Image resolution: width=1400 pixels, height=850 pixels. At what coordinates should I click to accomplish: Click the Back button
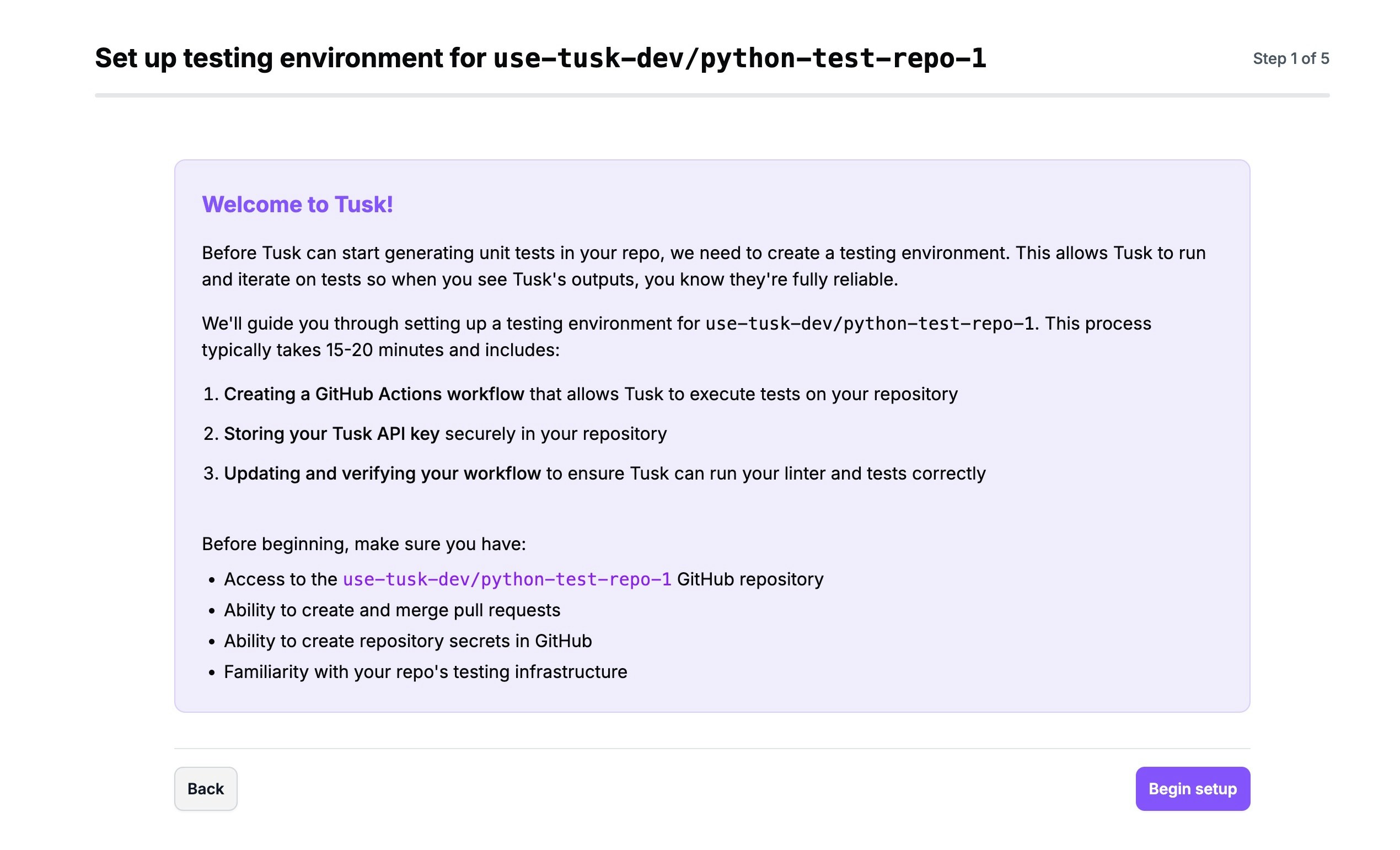tap(206, 789)
